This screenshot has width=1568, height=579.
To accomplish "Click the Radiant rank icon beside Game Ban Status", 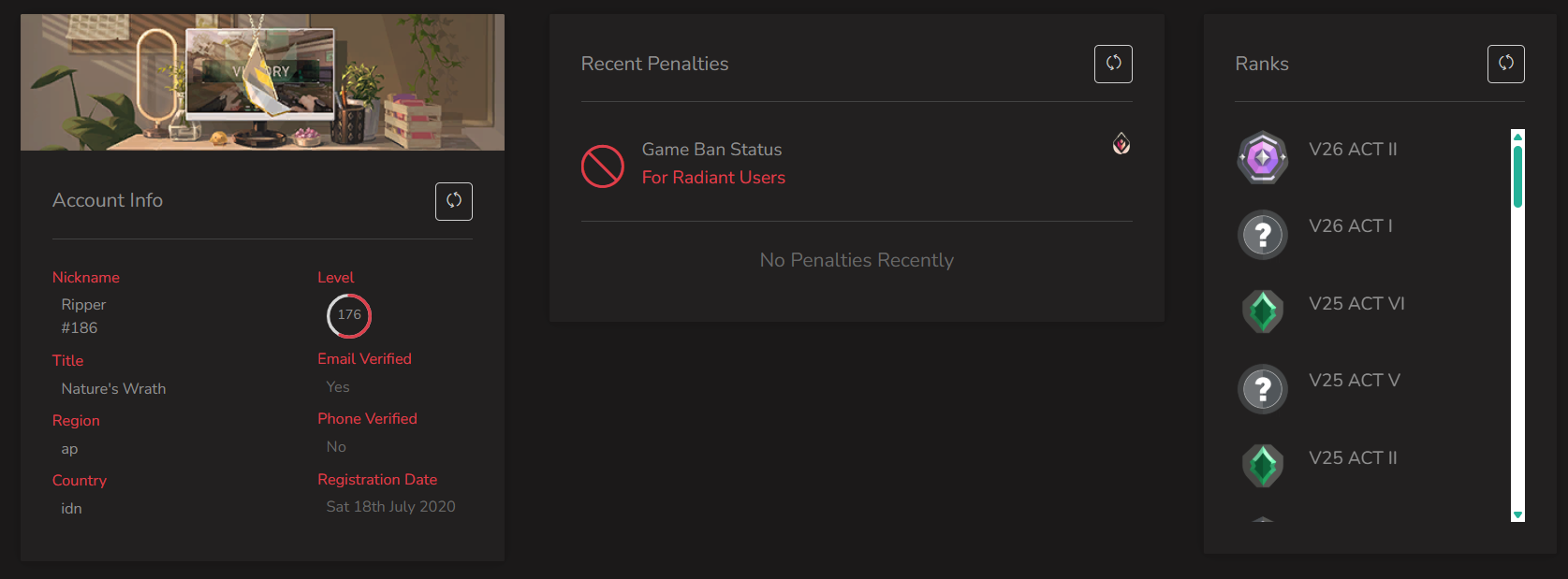I will 1121,143.
